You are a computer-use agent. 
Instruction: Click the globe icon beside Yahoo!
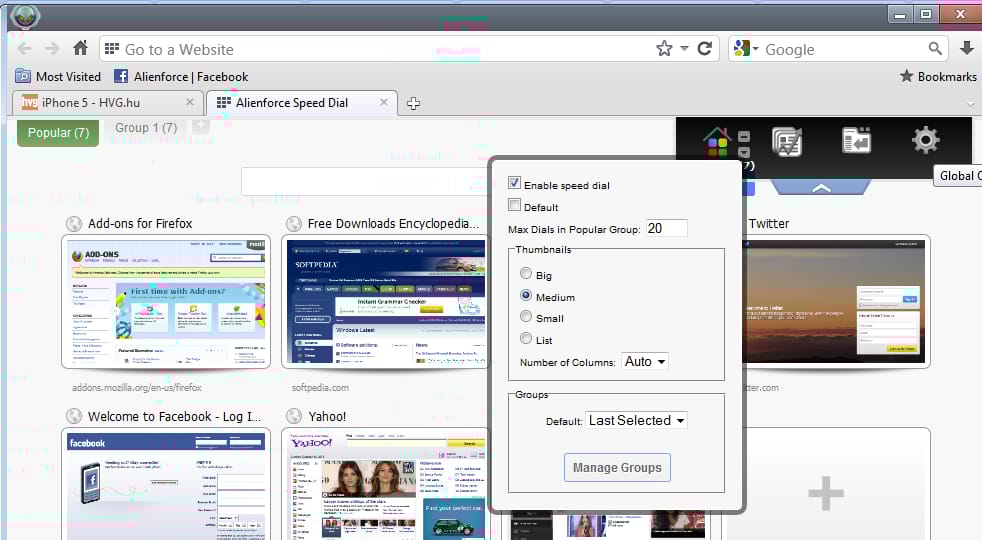tap(294, 416)
